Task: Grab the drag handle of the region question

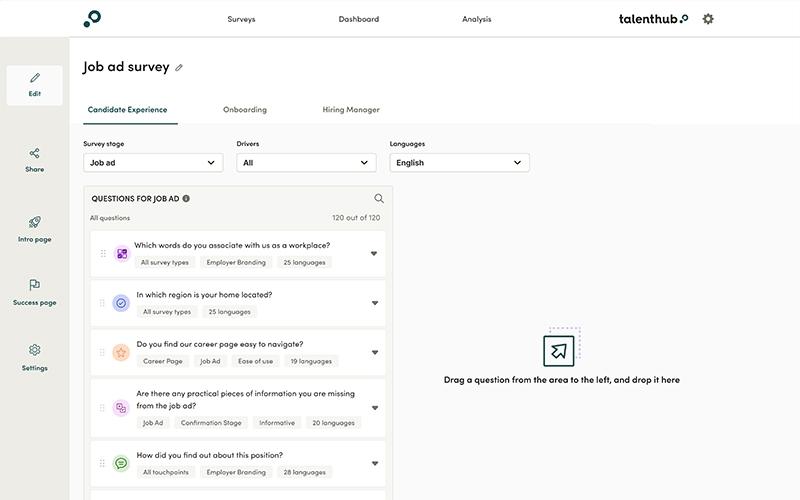Action: [102, 303]
